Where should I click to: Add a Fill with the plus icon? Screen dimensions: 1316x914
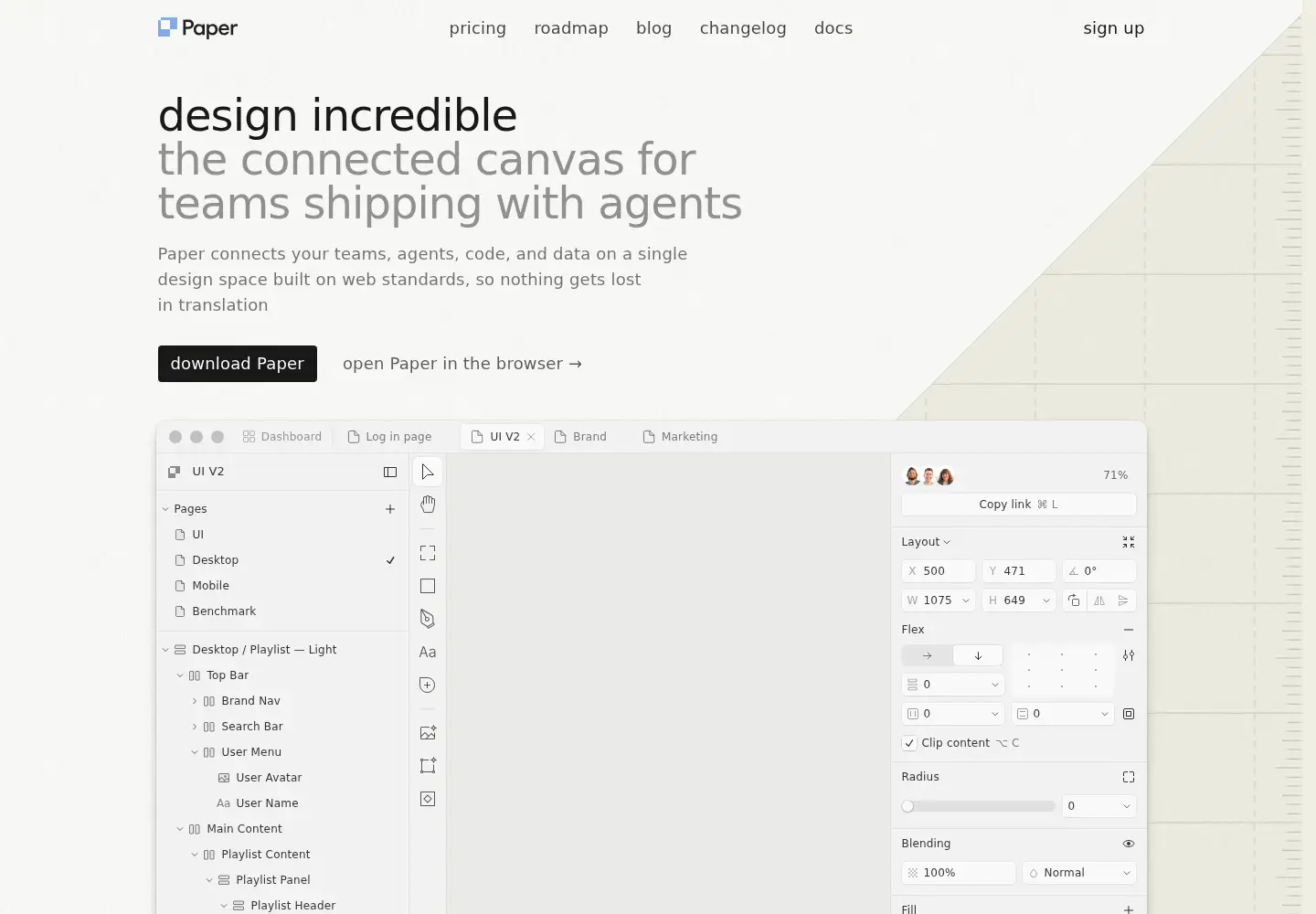(x=1129, y=909)
